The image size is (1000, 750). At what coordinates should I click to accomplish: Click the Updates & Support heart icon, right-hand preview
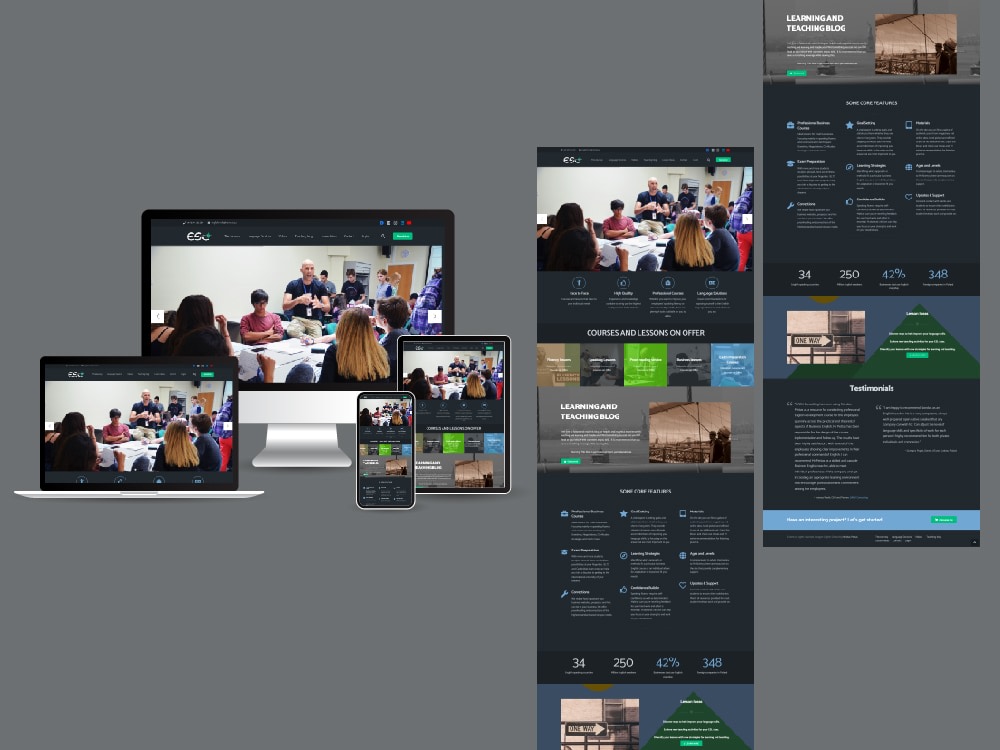[909, 197]
